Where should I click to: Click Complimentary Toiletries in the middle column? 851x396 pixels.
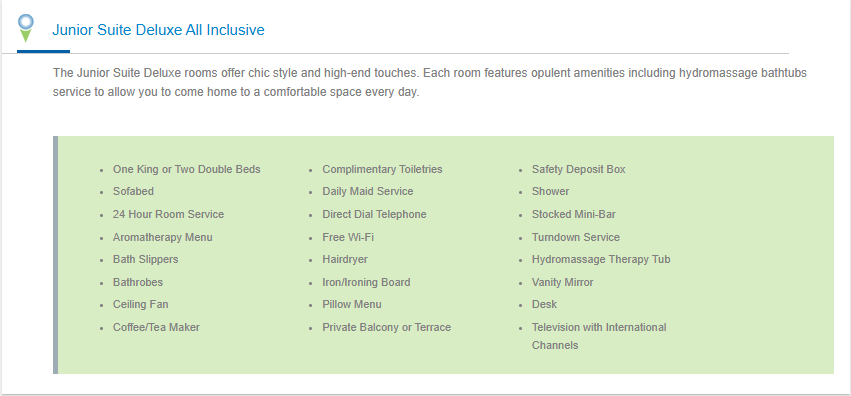(382, 169)
